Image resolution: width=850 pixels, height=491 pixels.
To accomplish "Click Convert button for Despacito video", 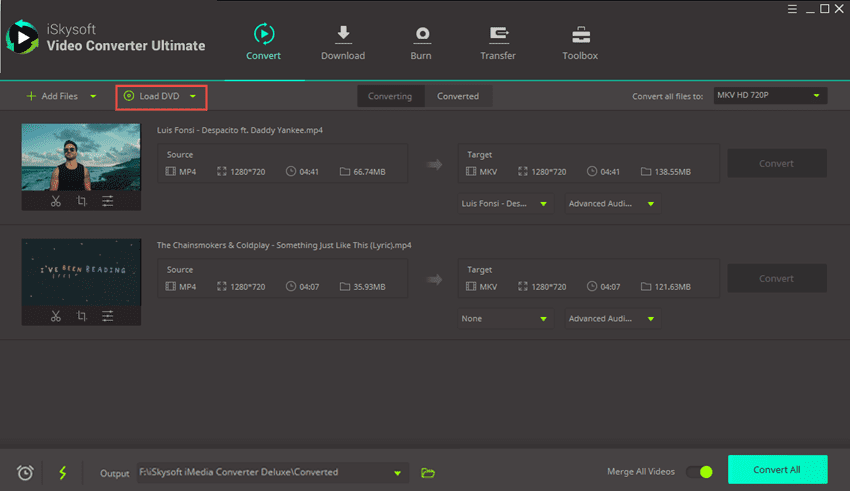I will point(776,164).
